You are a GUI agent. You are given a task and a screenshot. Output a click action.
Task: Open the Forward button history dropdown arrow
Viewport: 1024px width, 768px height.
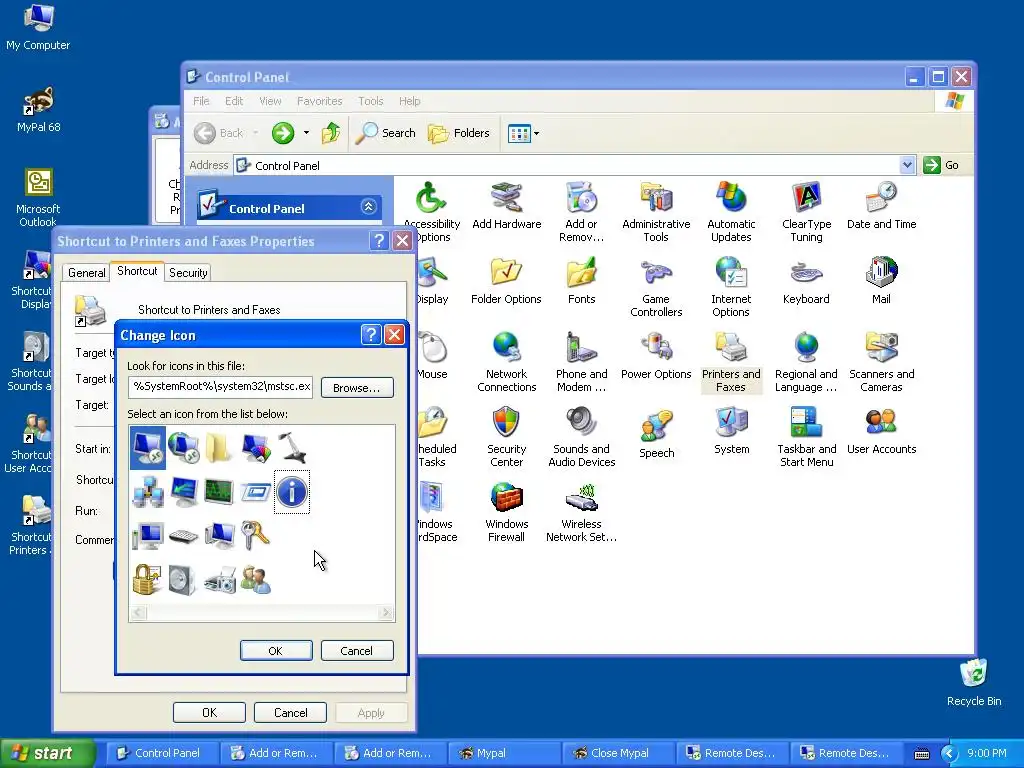coord(306,133)
